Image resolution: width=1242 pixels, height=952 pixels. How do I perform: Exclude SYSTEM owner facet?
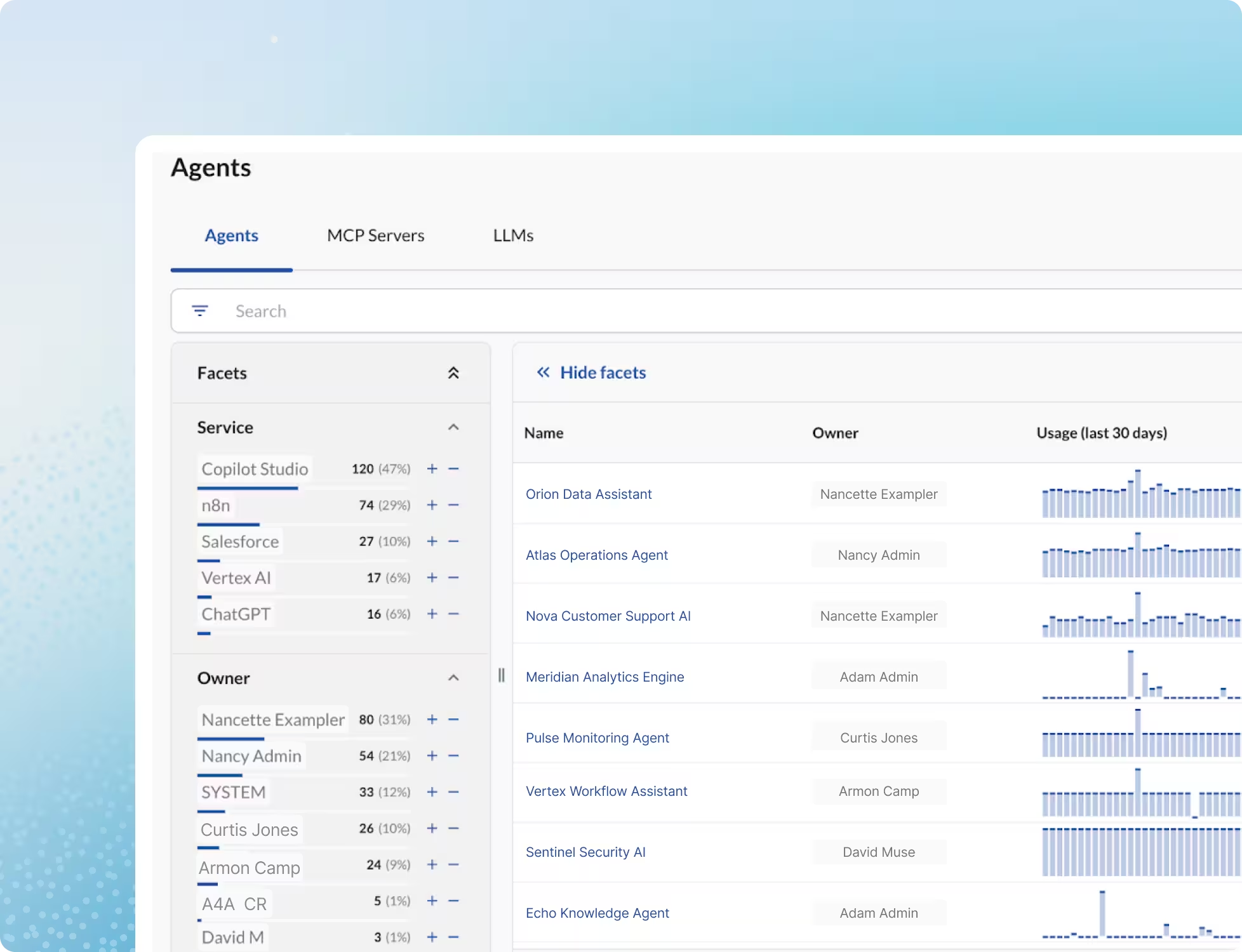[x=453, y=792]
